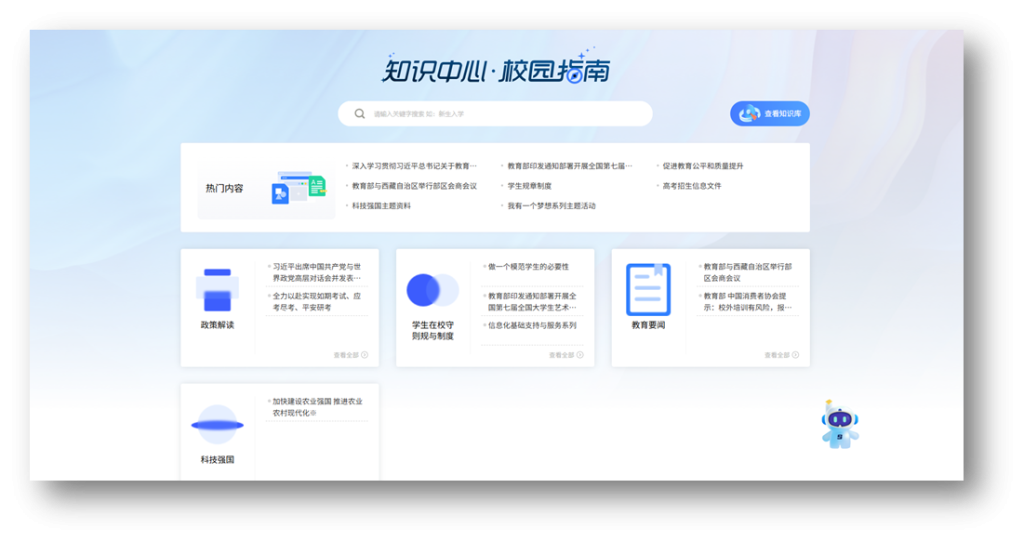Click the 政策解读 category icon

coord(217,289)
